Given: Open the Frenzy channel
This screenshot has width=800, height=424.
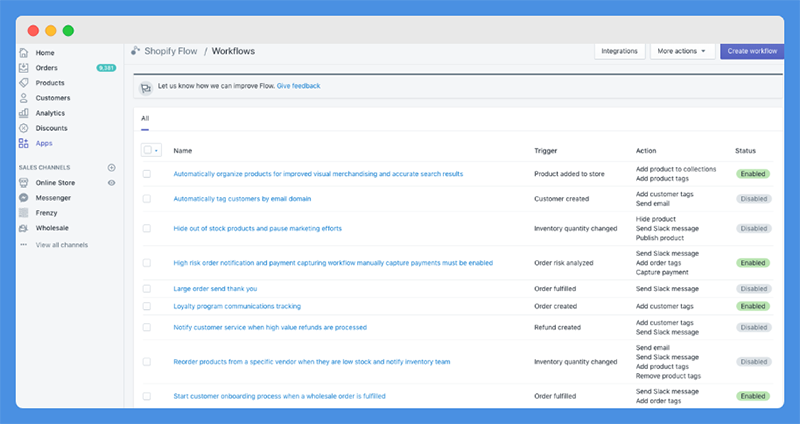Looking at the screenshot, I should coord(46,213).
